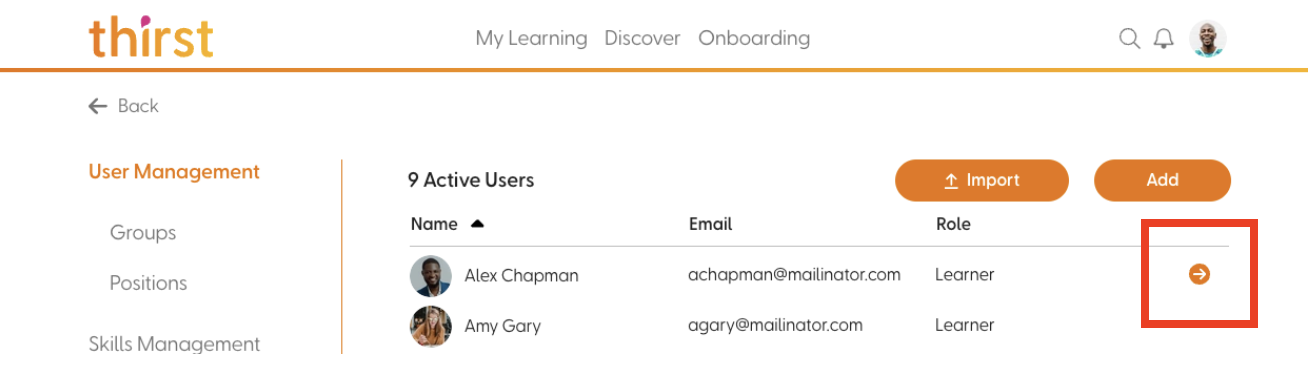This screenshot has width=1308, height=366.
Task: Toggle Name column sort arrow
Action: coord(477,224)
